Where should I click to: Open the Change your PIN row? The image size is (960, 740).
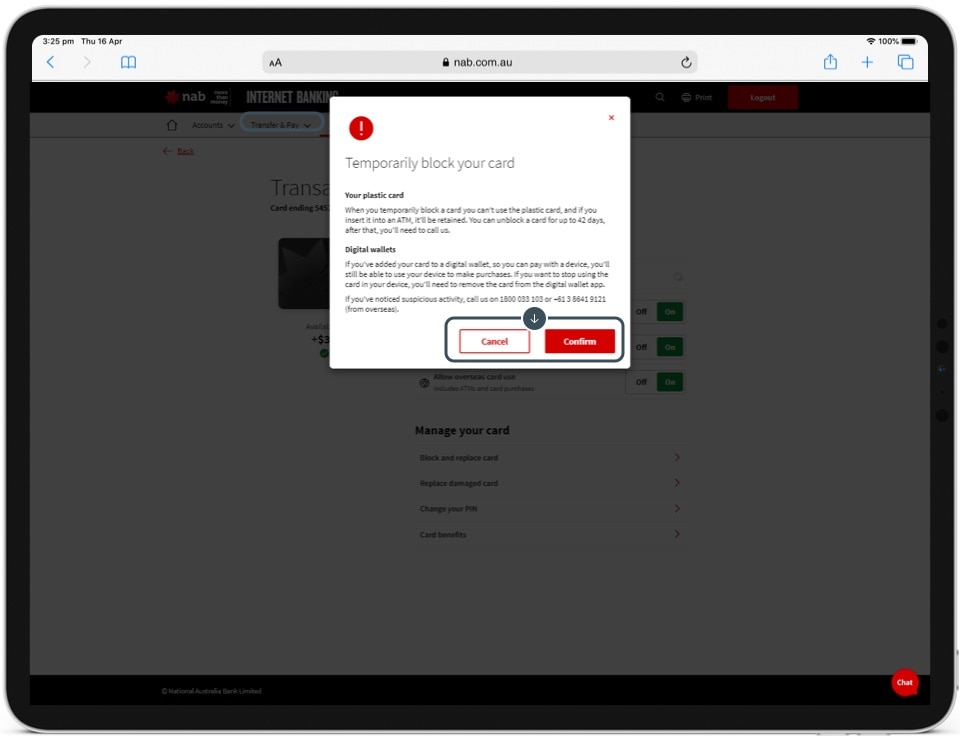click(x=549, y=509)
